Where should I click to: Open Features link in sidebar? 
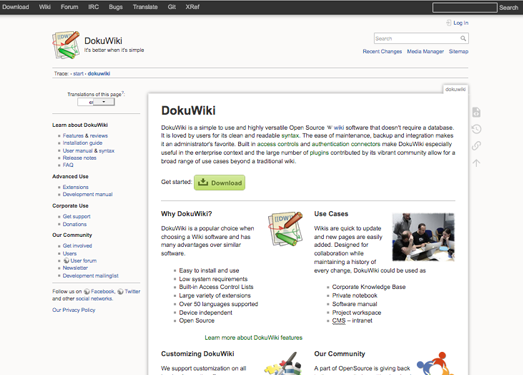click(x=73, y=136)
